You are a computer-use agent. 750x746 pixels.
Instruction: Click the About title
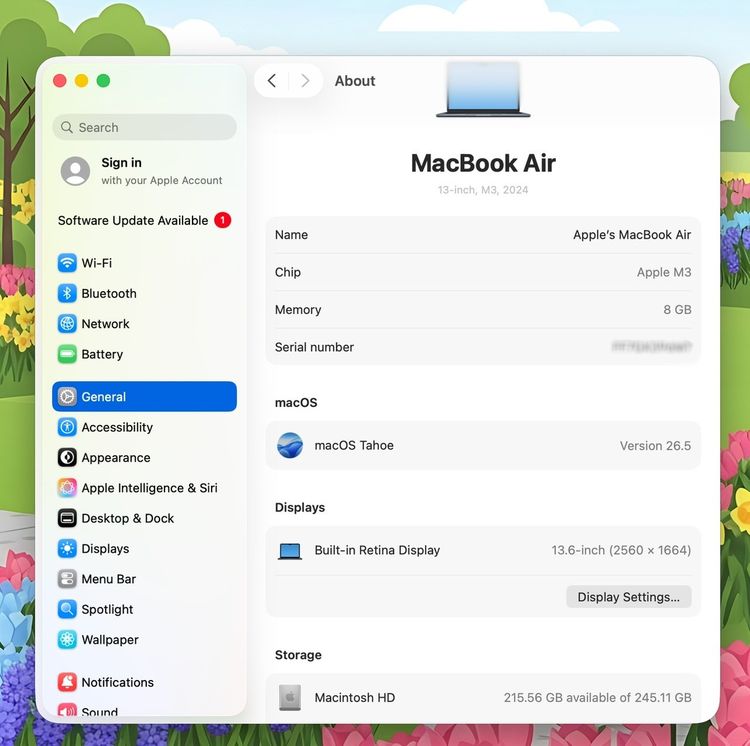point(355,81)
